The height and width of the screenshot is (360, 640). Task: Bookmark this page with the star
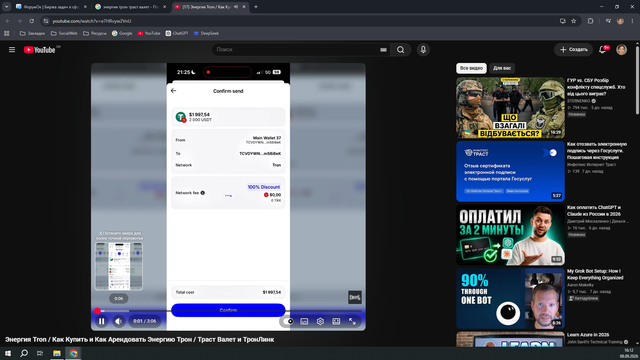click(x=573, y=21)
